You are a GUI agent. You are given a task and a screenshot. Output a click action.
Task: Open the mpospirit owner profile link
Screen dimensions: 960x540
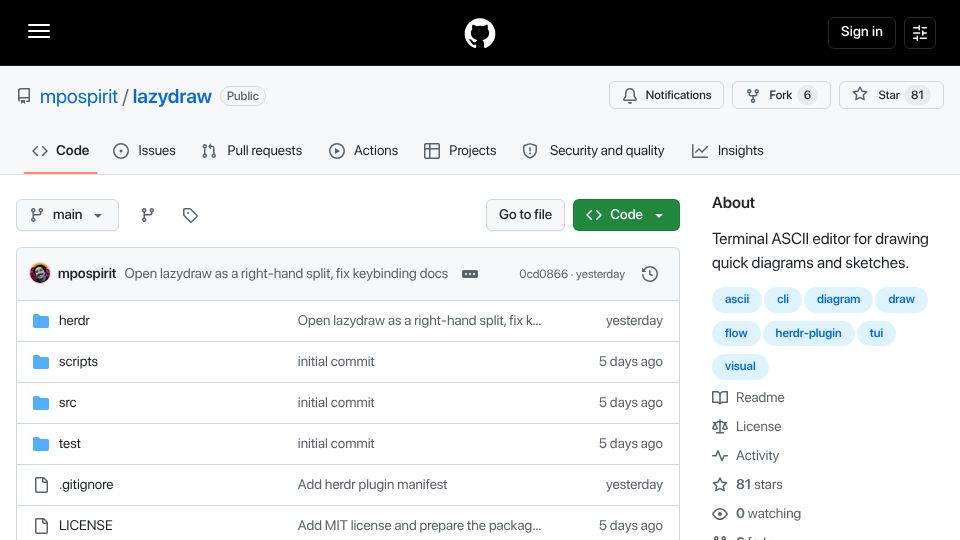coord(78,96)
